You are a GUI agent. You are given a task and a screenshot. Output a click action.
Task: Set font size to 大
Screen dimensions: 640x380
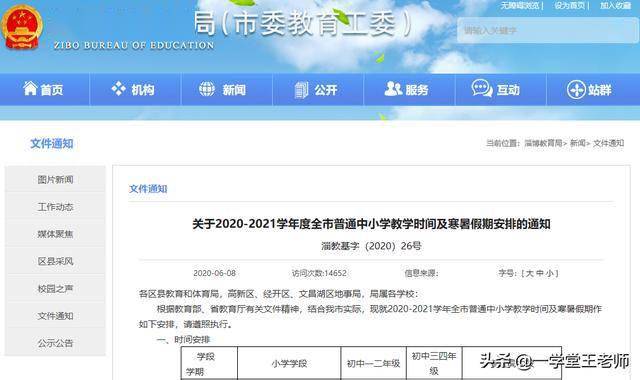[x=530, y=273]
